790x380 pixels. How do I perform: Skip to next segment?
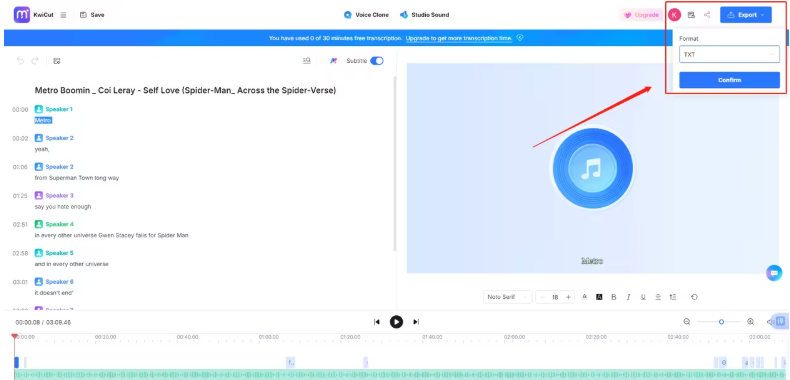tap(416, 322)
